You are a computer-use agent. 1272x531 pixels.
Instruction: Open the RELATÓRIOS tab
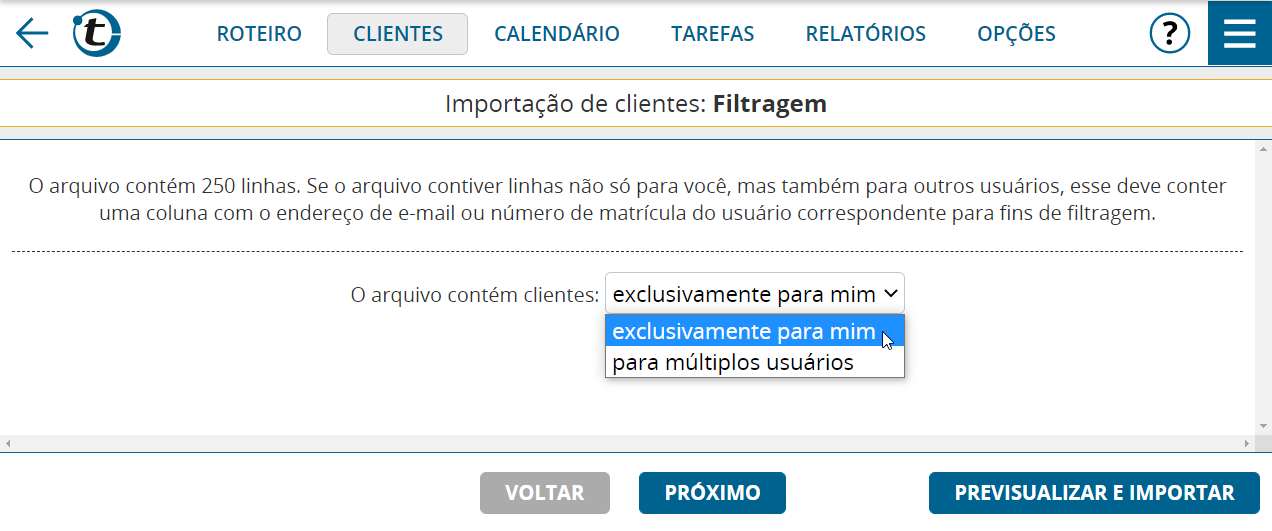(x=866, y=34)
